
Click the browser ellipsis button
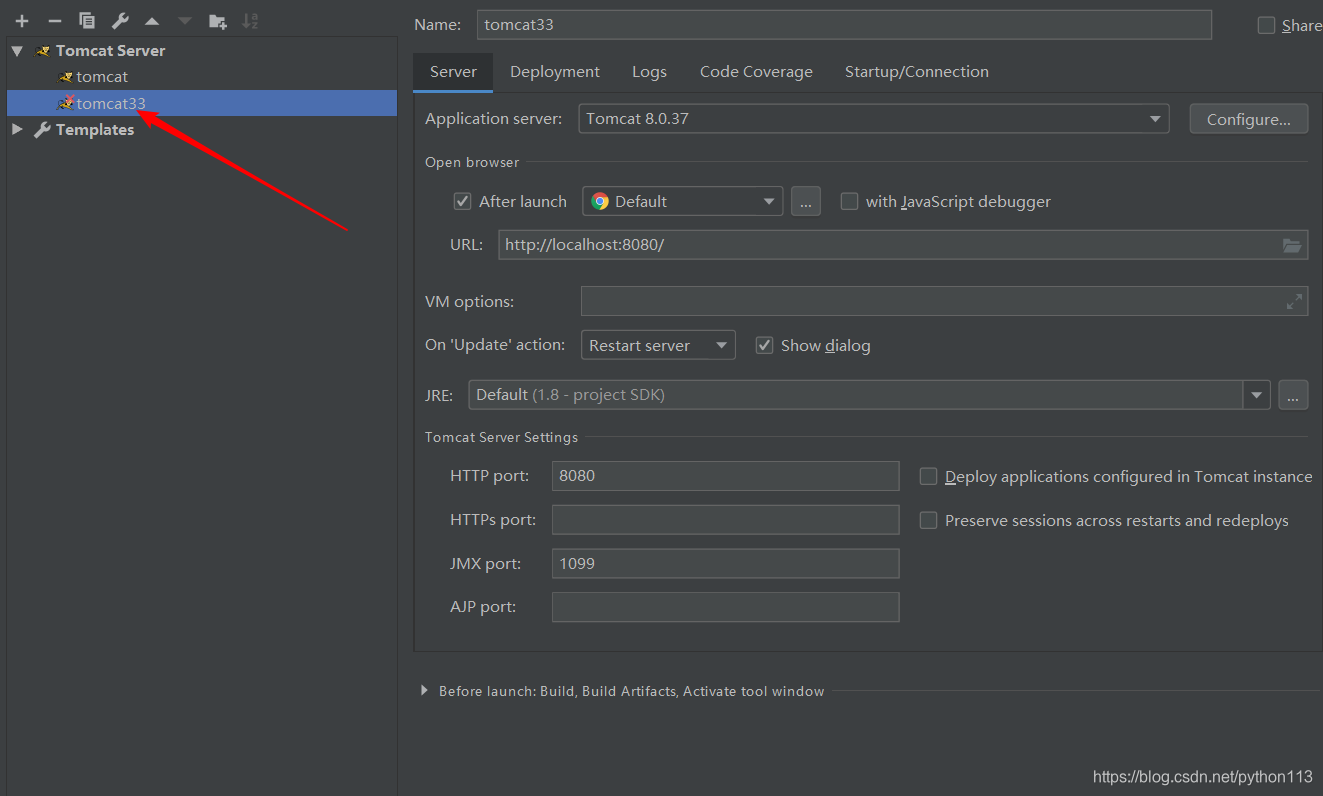click(x=806, y=201)
